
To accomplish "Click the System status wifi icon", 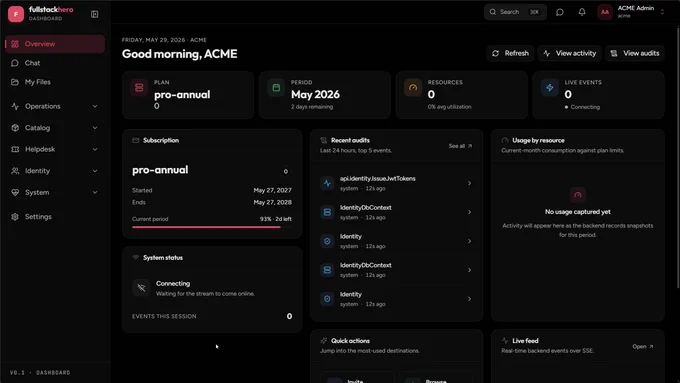I will point(135,258).
